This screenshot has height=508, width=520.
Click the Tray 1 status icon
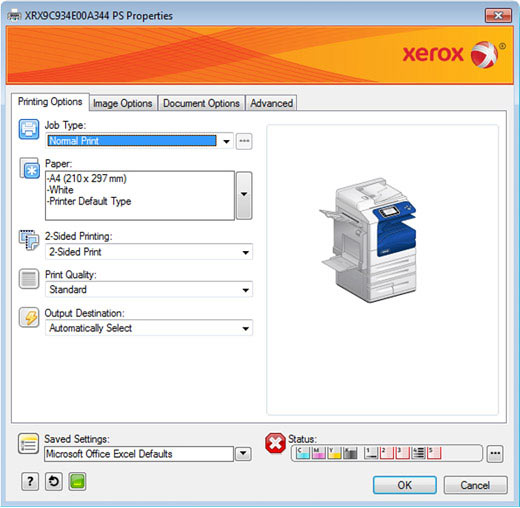pos(371,453)
